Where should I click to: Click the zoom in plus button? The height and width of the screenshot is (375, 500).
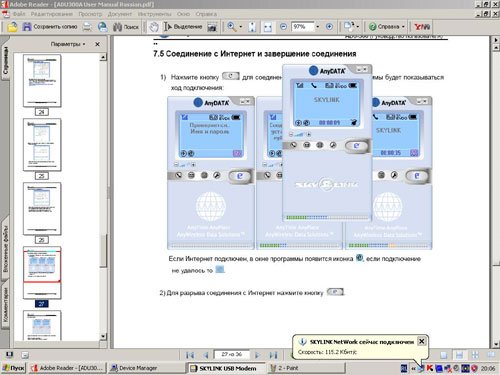(x=329, y=27)
